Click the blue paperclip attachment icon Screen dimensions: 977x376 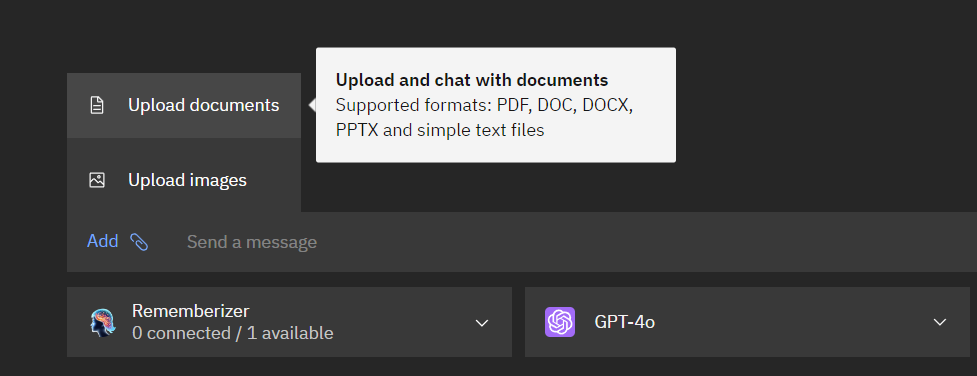(139, 242)
